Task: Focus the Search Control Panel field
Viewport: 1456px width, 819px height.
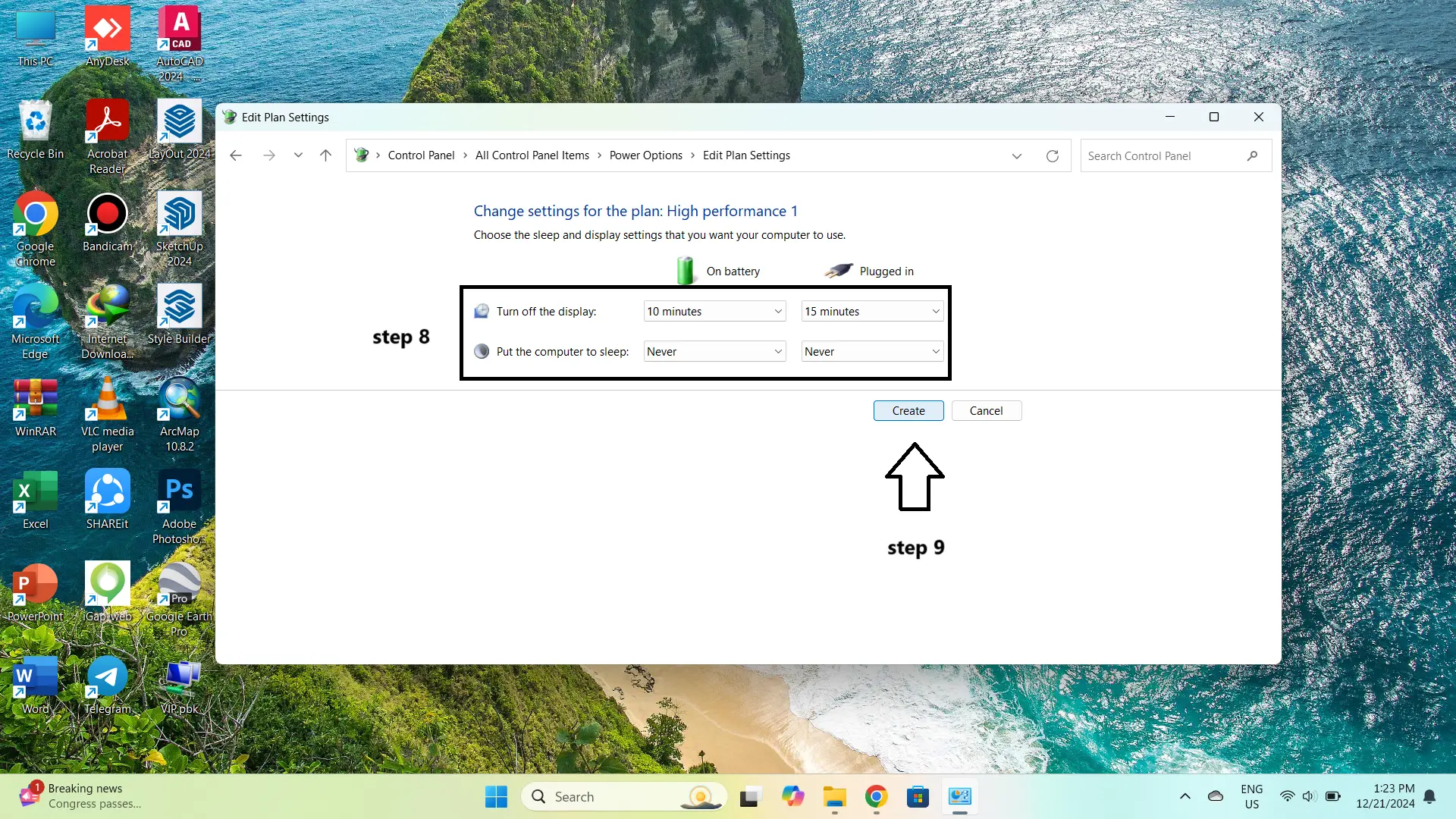Action: click(x=1160, y=156)
